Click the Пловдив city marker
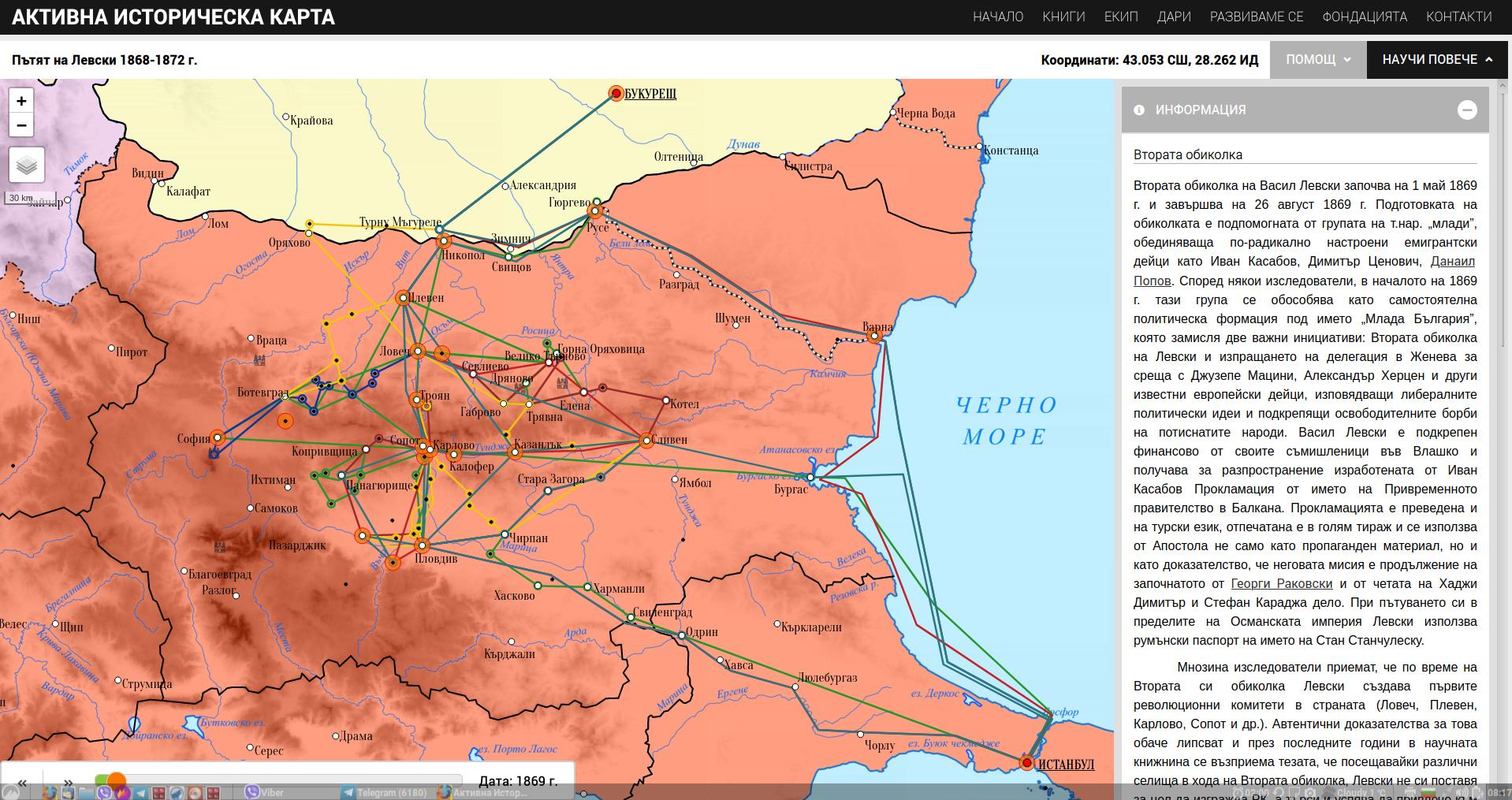The image size is (1512, 800). point(423,545)
